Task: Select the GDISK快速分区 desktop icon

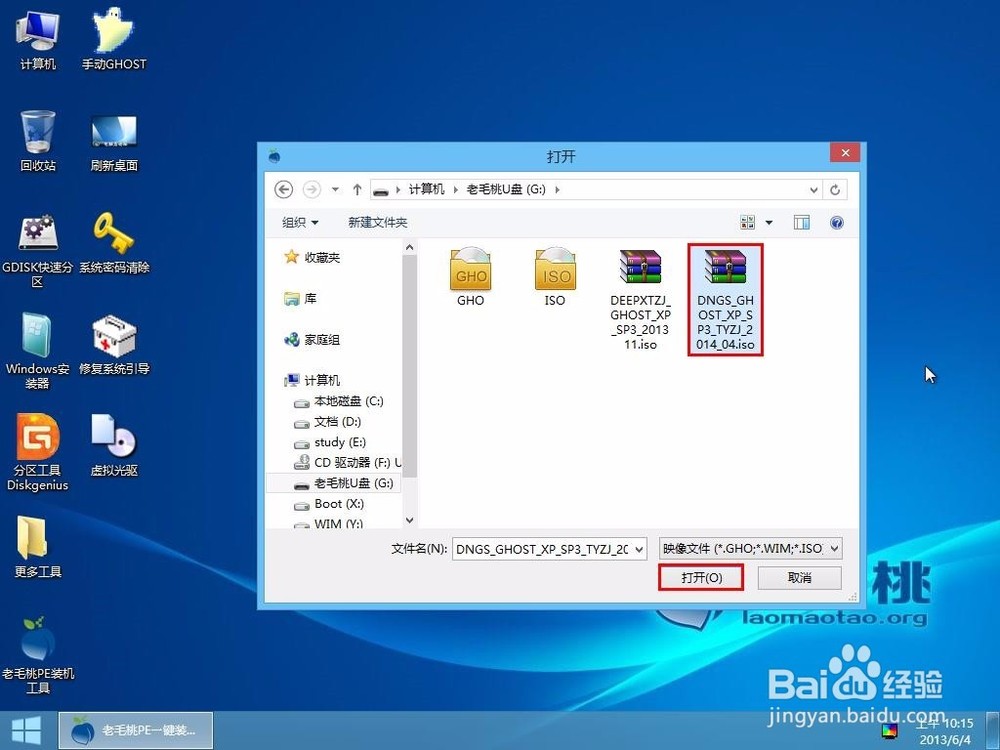Action: [x=38, y=250]
